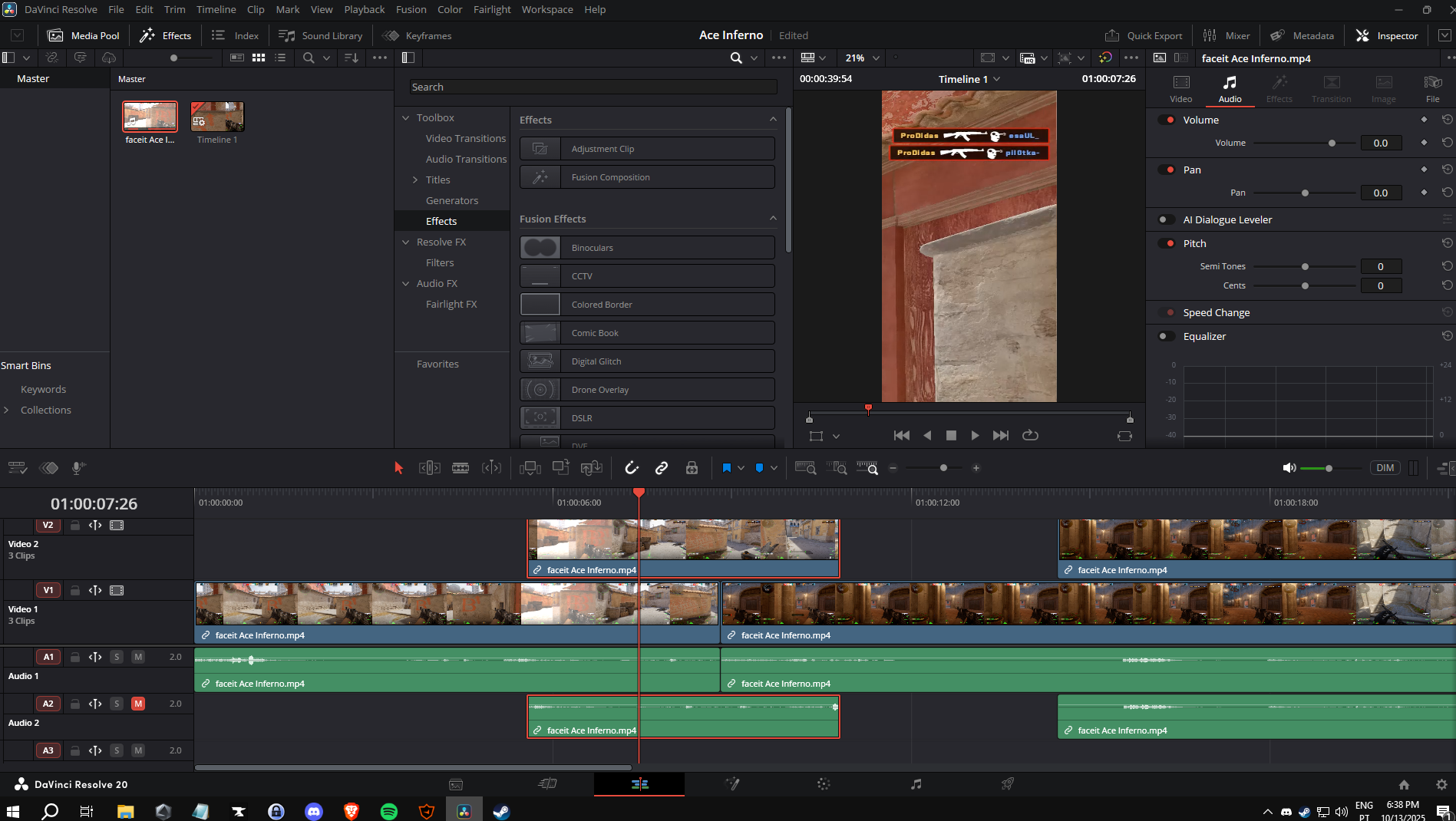This screenshot has height=821, width=1456.
Task: Open the Project Settings gear icon
Action: pyautogui.click(x=1441, y=784)
